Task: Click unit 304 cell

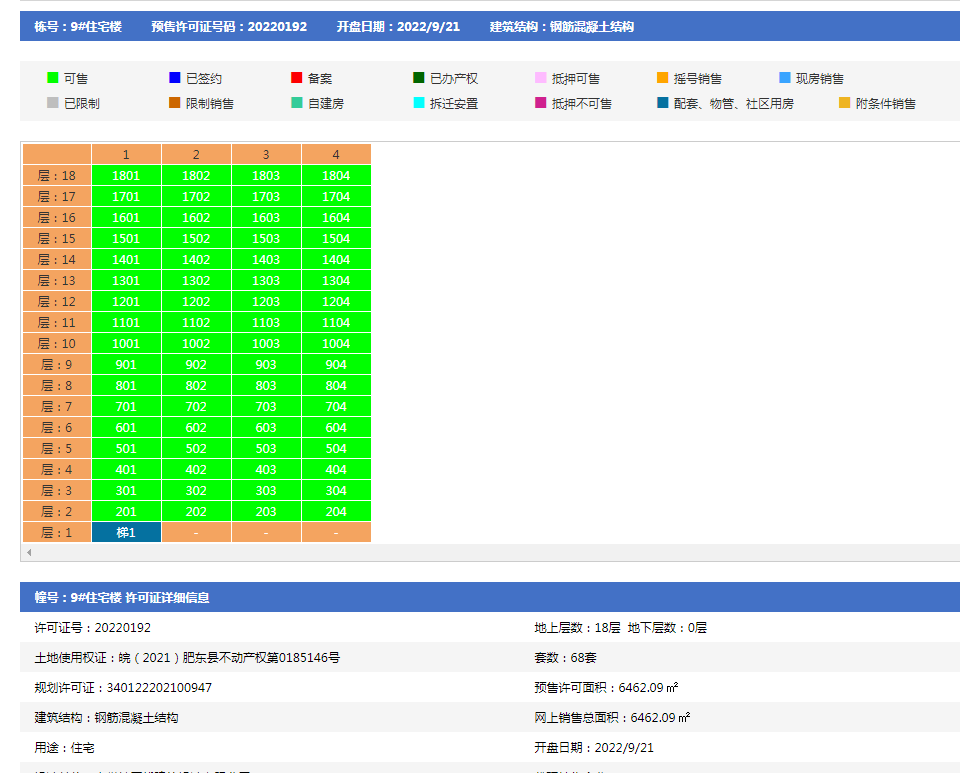Action: click(336, 491)
